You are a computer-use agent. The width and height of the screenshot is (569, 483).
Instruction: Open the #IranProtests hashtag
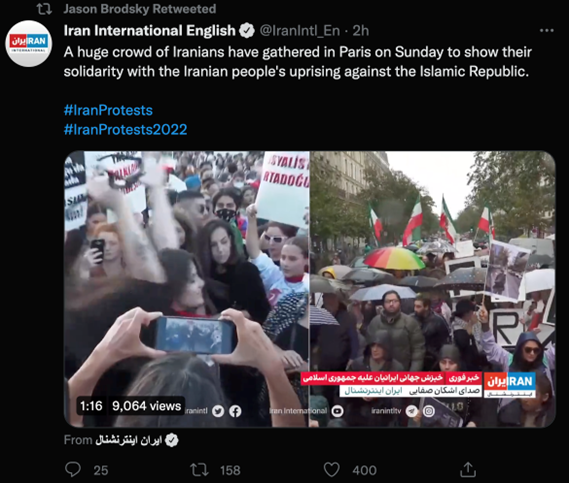click(108, 110)
